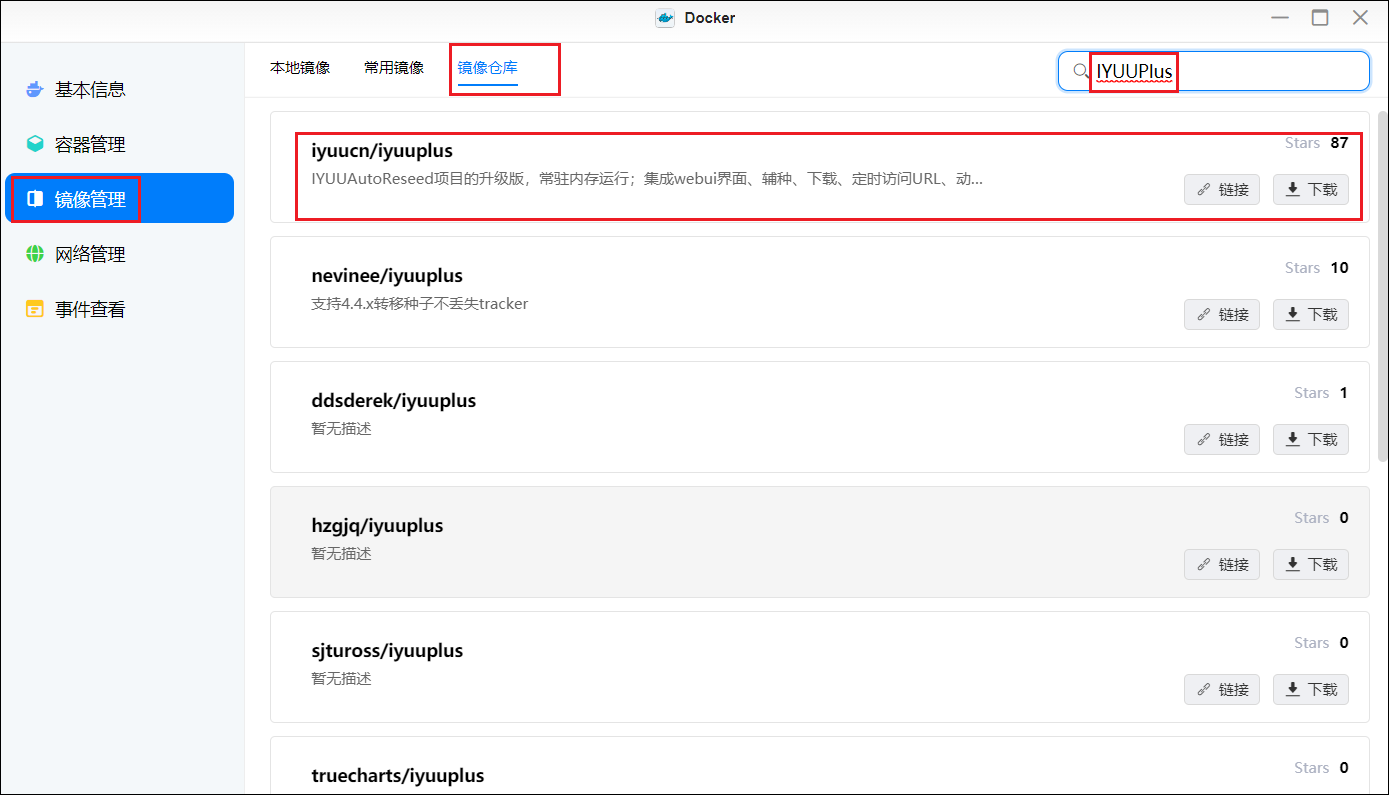Download the hzgjq/iyuuplus image

pyautogui.click(x=1310, y=564)
